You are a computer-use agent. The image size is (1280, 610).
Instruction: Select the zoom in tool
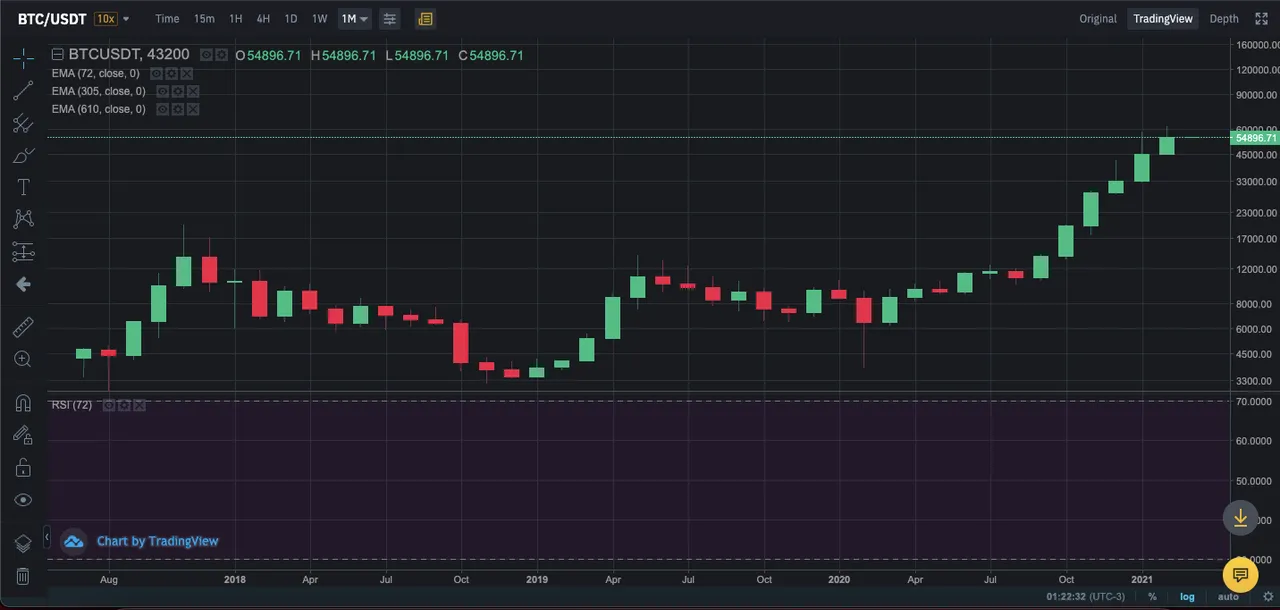[x=23, y=359]
